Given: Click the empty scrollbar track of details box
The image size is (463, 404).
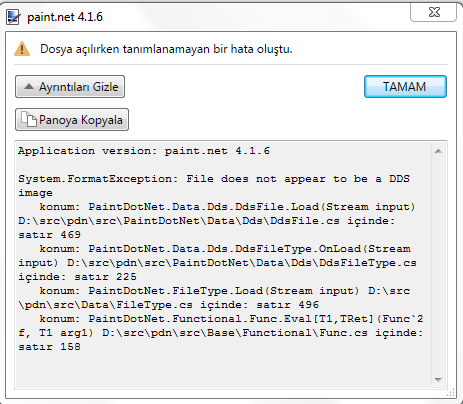Looking at the screenshot, I should [x=438, y=266].
